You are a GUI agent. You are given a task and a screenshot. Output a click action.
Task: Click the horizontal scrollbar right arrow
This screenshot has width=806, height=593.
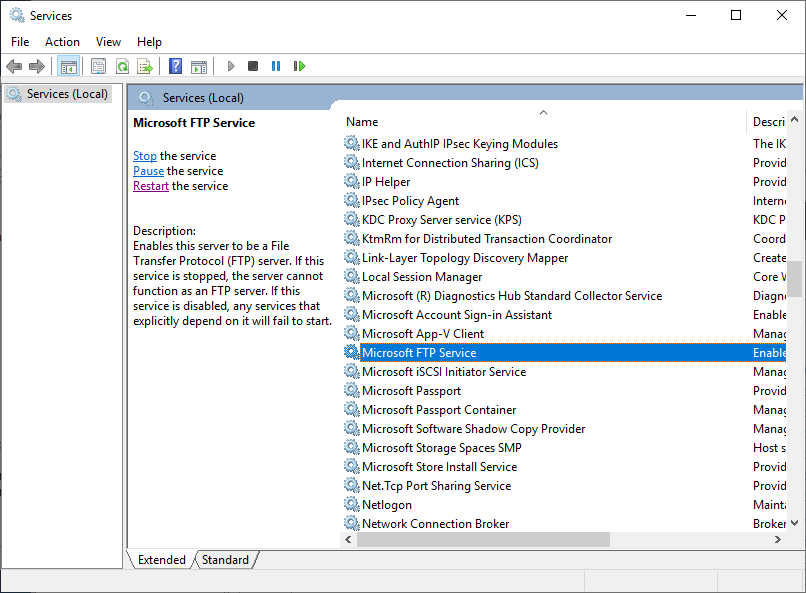coord(778,540)
